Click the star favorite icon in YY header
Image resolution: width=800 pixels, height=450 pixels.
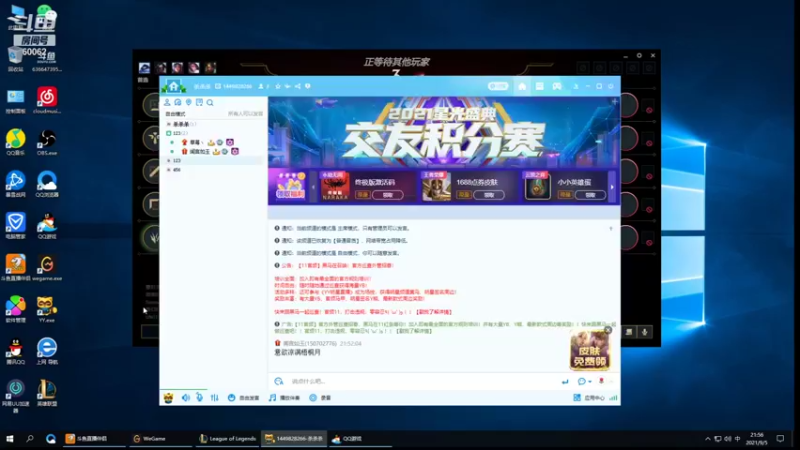click(x=278, y=86)
